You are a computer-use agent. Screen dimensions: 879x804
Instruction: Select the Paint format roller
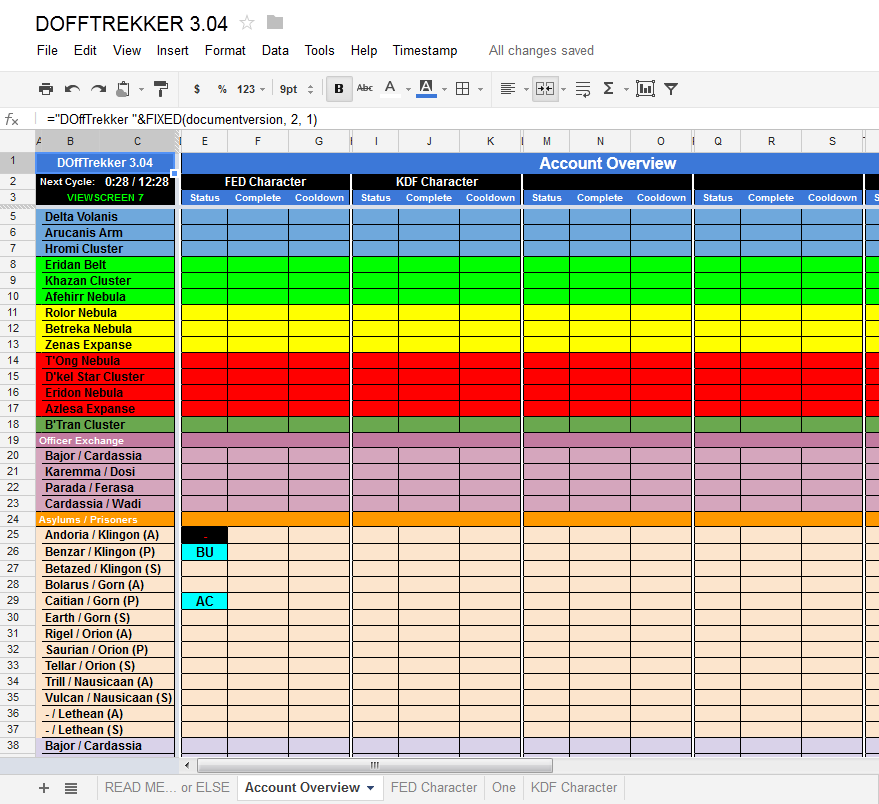click(161, 89)
